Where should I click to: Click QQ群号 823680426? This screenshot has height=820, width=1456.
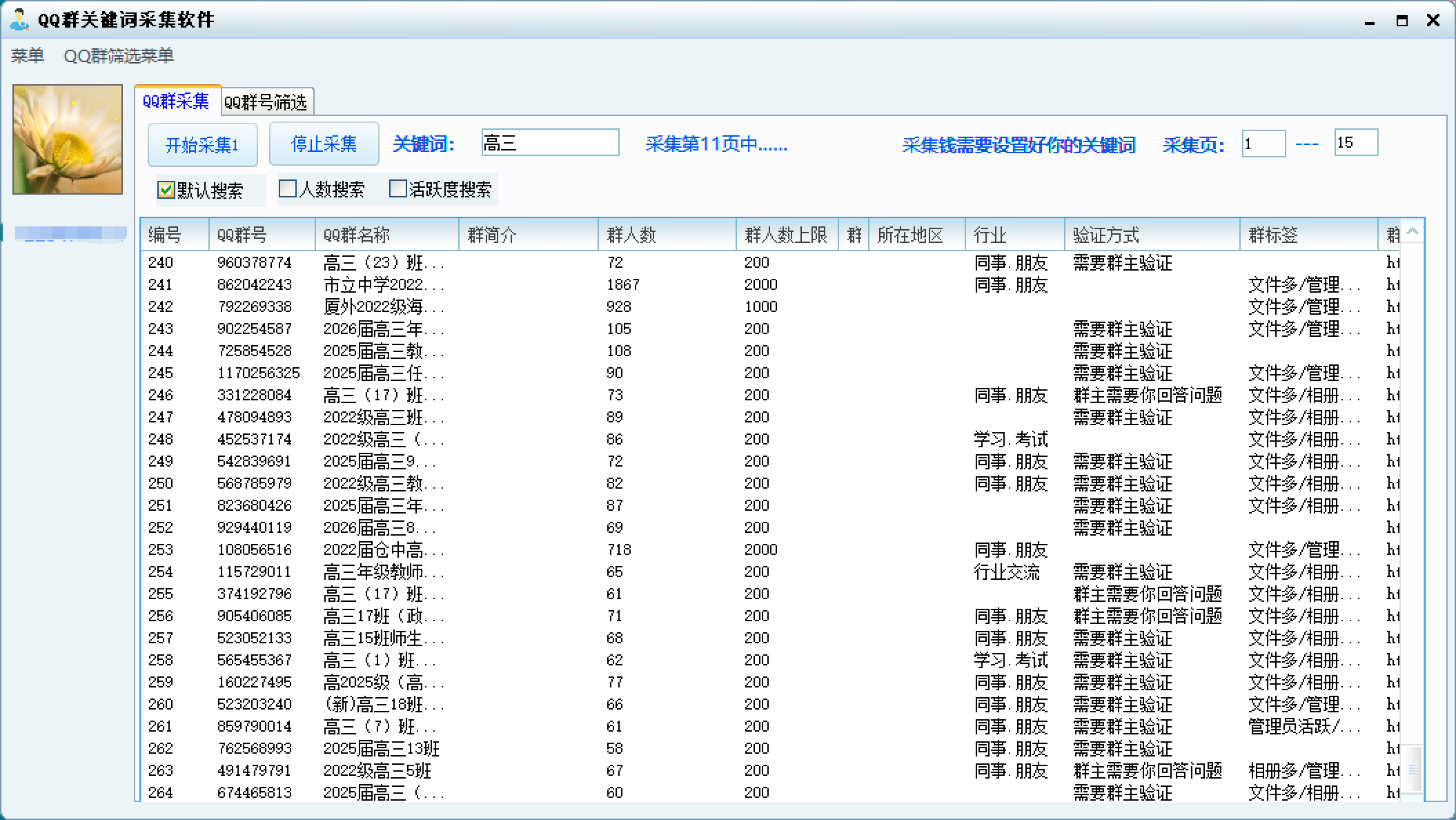pos(255,505)
